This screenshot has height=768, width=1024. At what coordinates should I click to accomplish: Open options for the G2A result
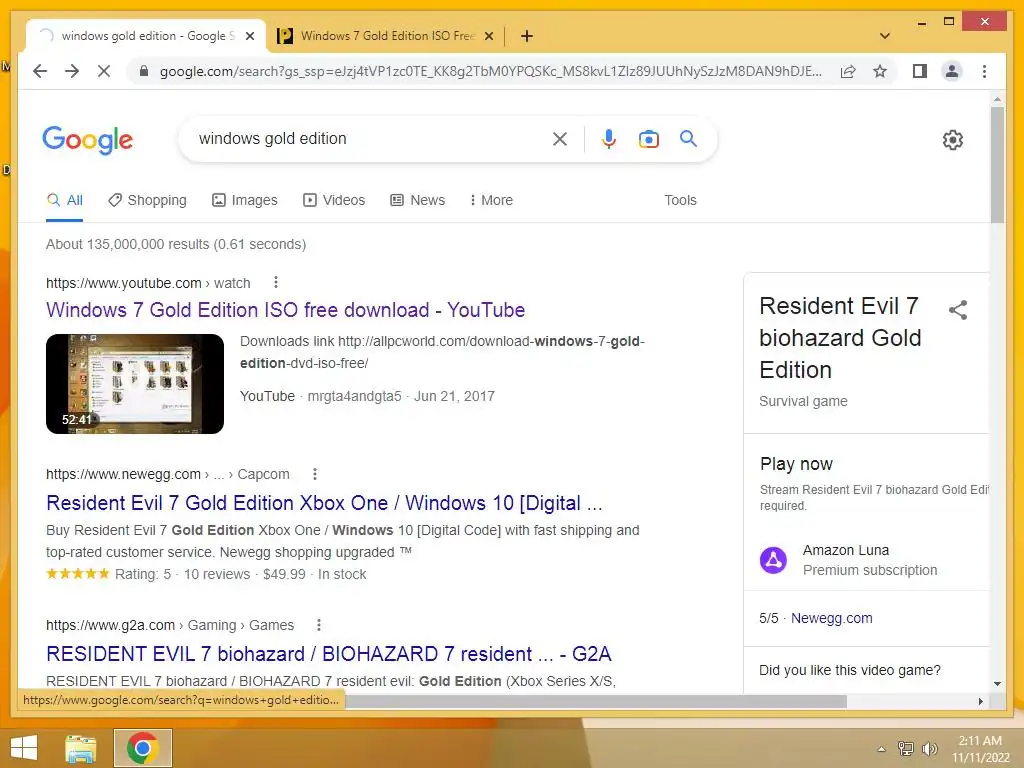click(319, 625)
